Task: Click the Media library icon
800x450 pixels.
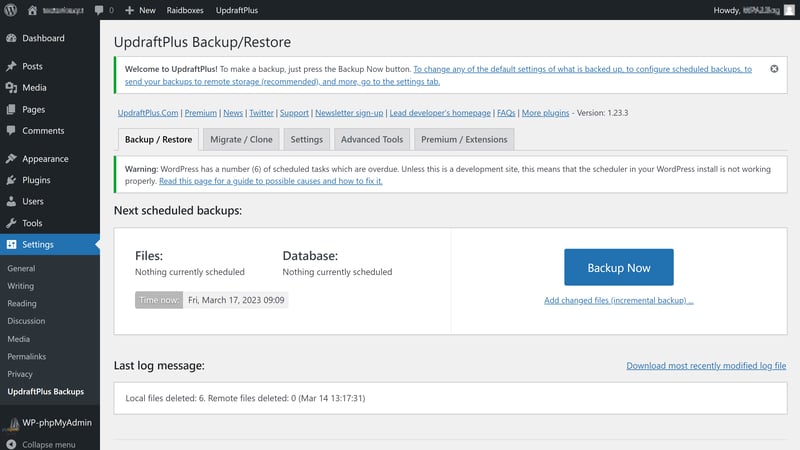Action: coord(11,87)
